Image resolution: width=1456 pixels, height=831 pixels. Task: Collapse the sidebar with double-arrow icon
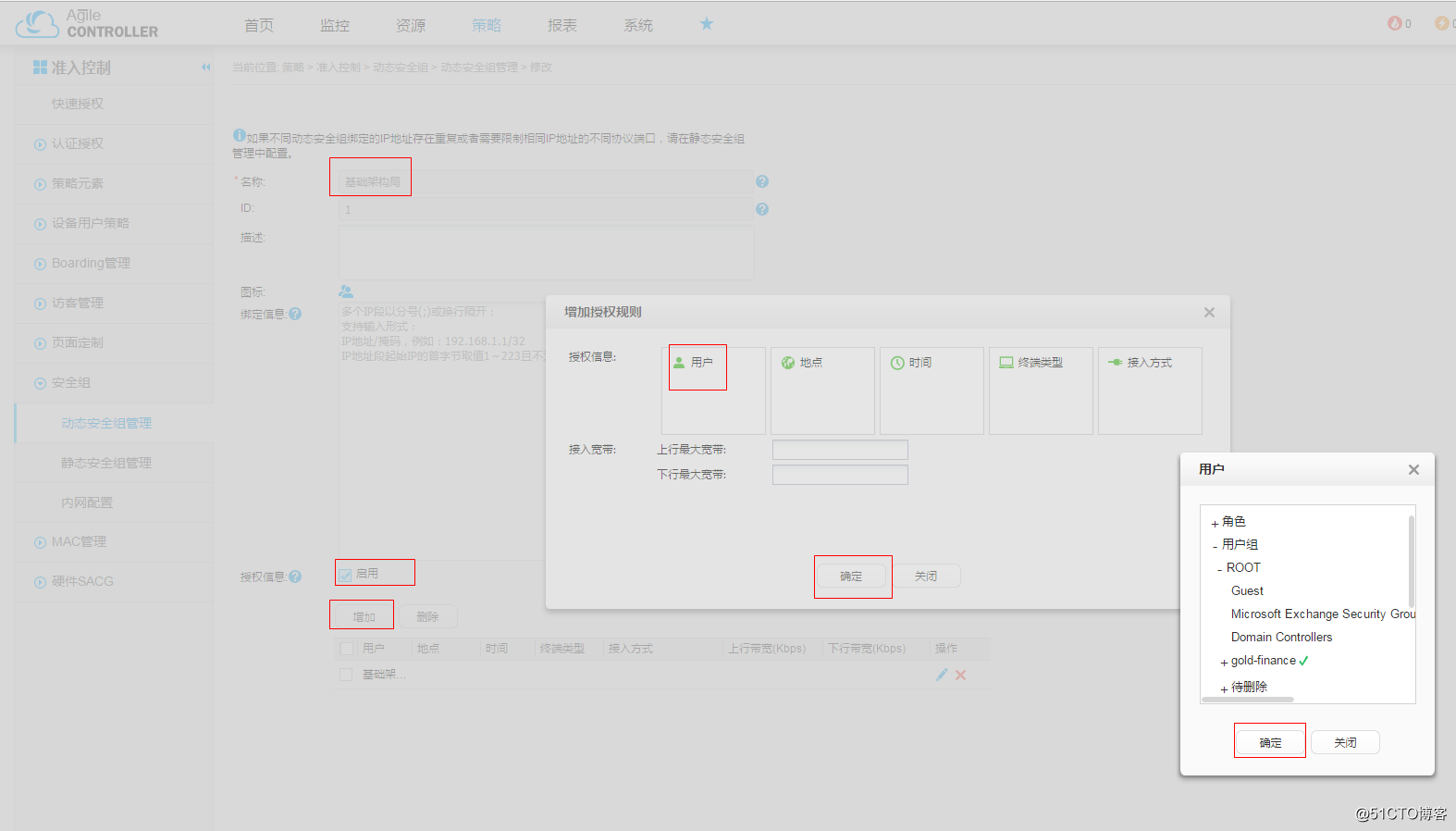coord(205,67)
